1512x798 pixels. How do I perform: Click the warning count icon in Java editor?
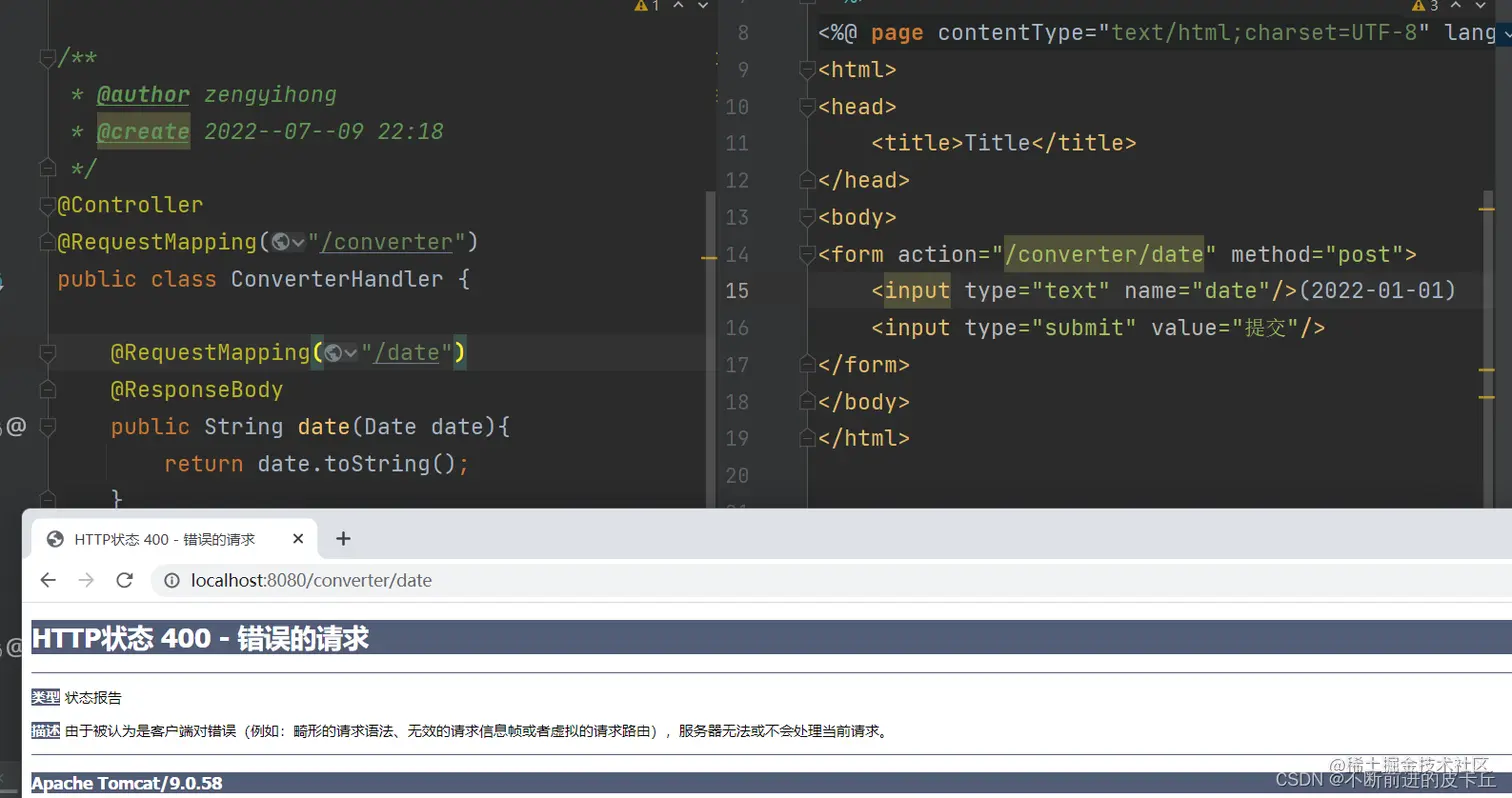[640, 6]
